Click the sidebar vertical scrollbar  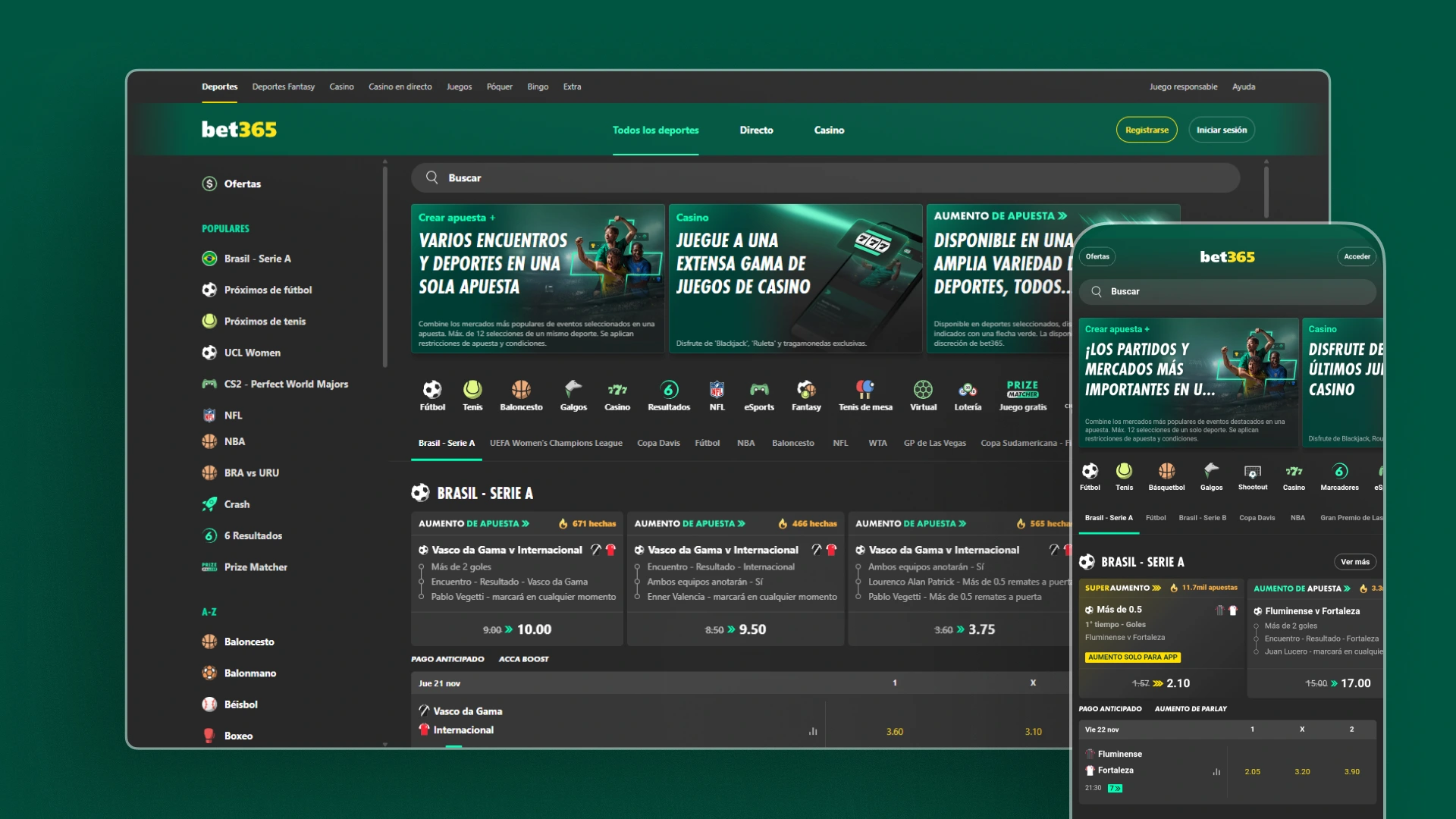point(385,265)
